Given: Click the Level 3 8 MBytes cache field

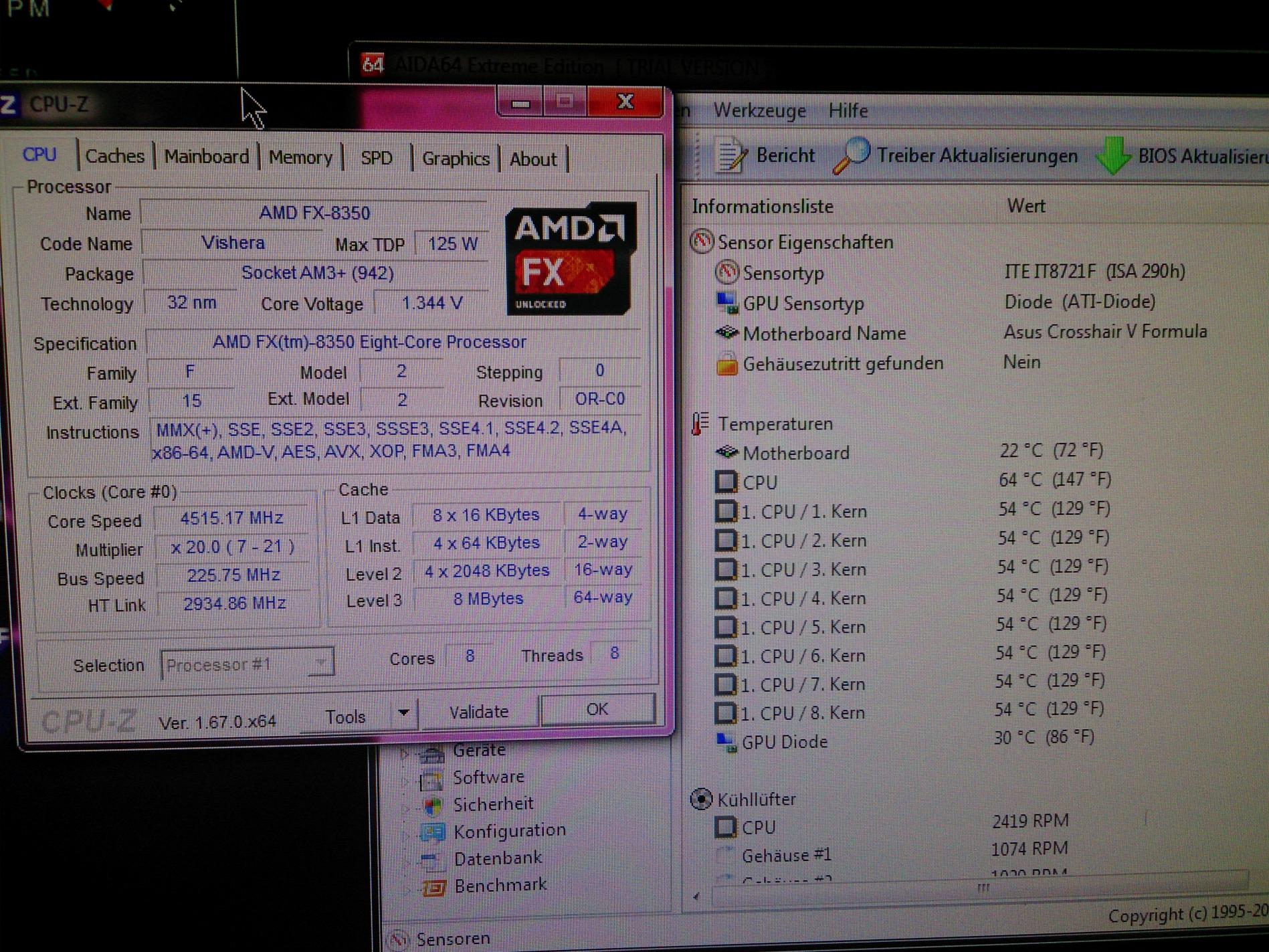Looking at the screenshot, I should pos(488,599).
